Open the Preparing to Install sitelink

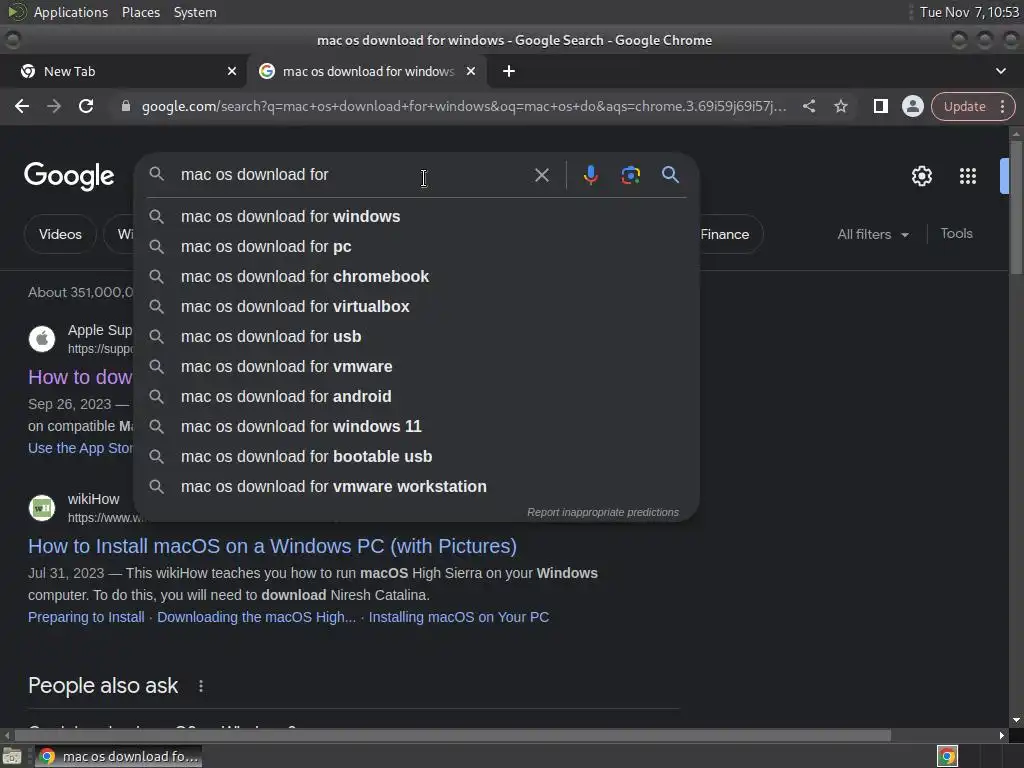[x=86, y=617]
